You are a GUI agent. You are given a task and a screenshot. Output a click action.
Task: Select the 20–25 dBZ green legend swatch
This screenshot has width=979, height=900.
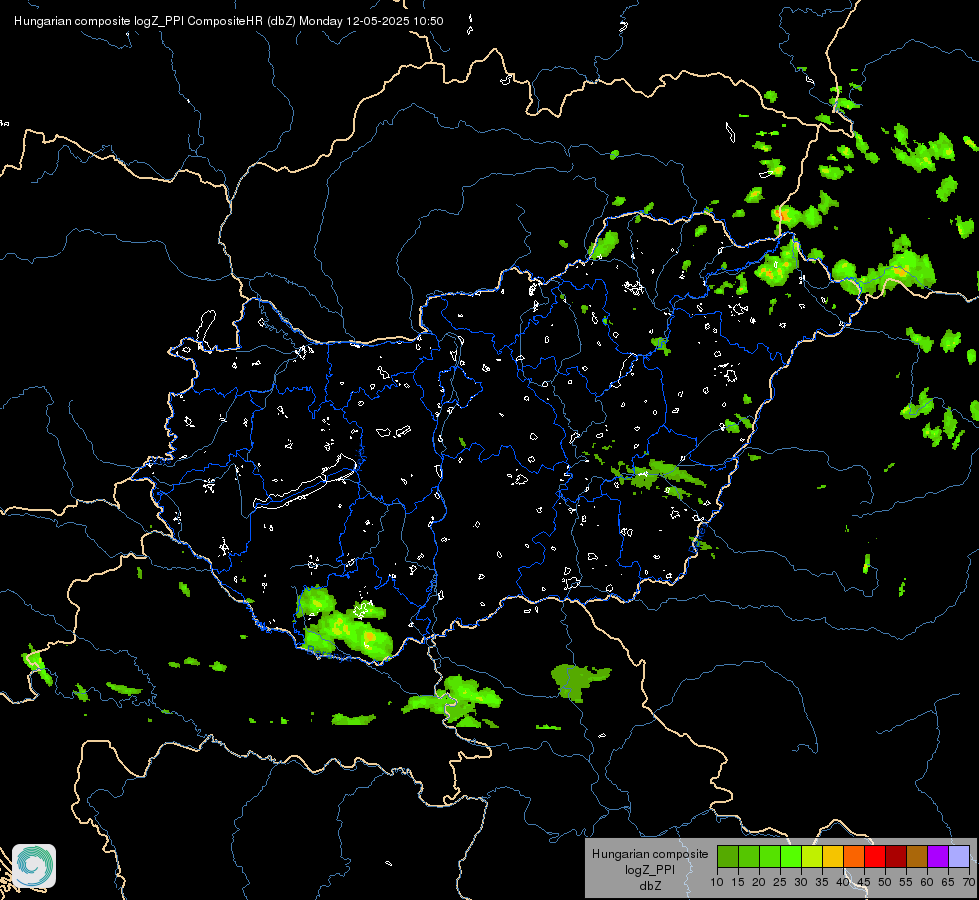770,856
